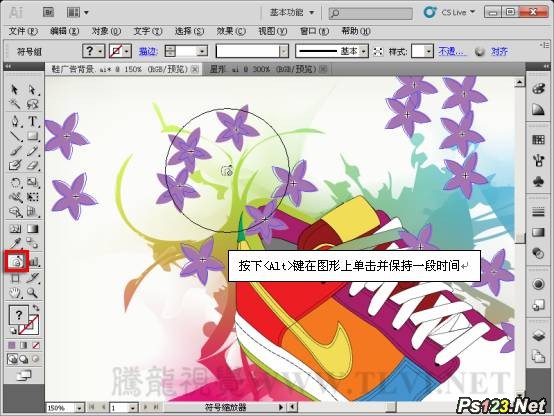Click the search field in title bar
Image resolution: width=554 pixels, height=416 pixels.
tap(370, 13)
